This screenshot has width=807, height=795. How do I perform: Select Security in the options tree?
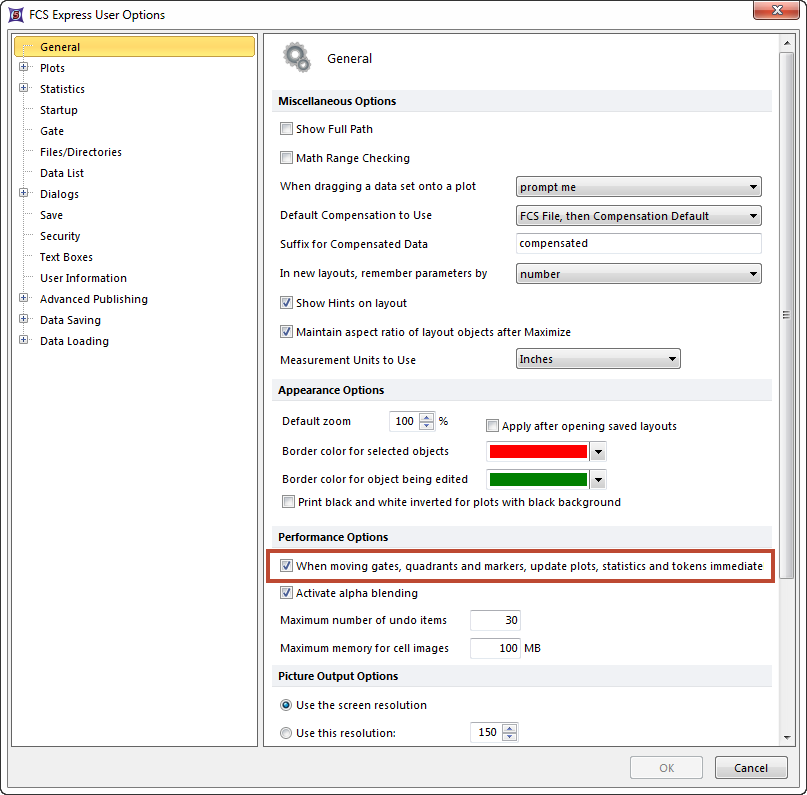coord(60,236)
